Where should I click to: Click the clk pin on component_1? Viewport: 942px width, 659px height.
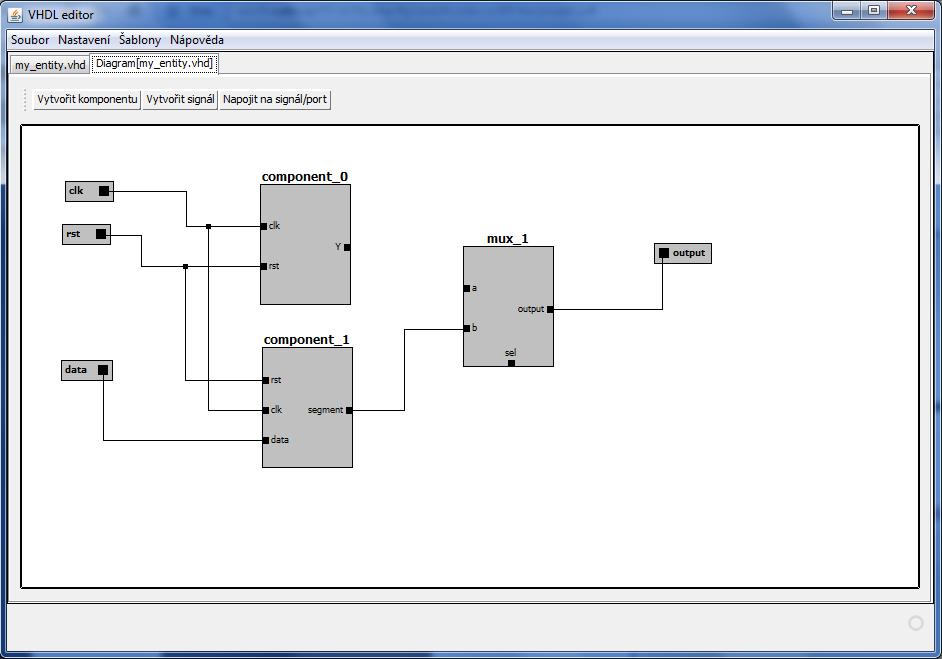pos(266,410)
